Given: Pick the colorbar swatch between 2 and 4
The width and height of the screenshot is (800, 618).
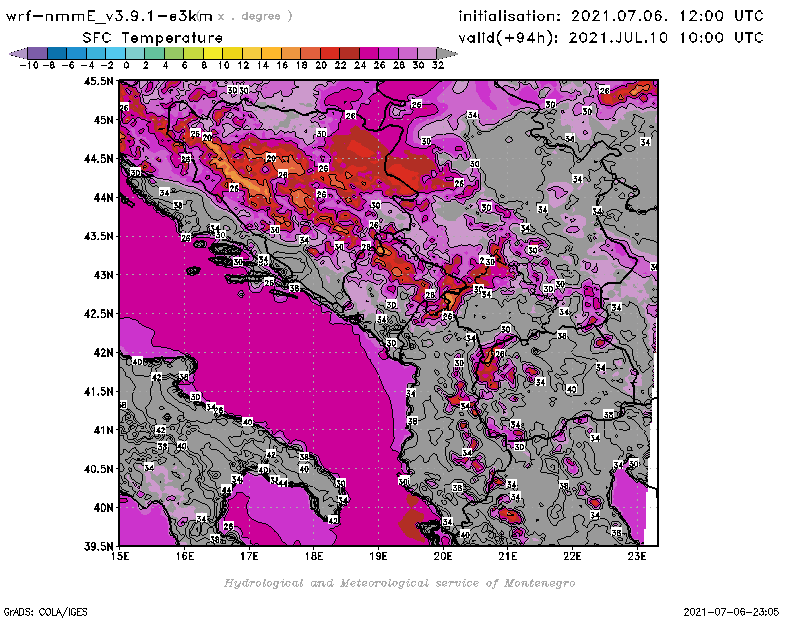Looking at the screenshot, I should pos(154,53).
